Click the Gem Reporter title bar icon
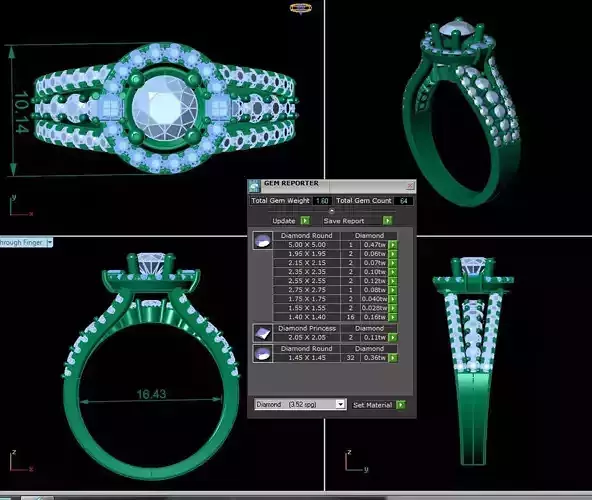 [x=254, y=186]
